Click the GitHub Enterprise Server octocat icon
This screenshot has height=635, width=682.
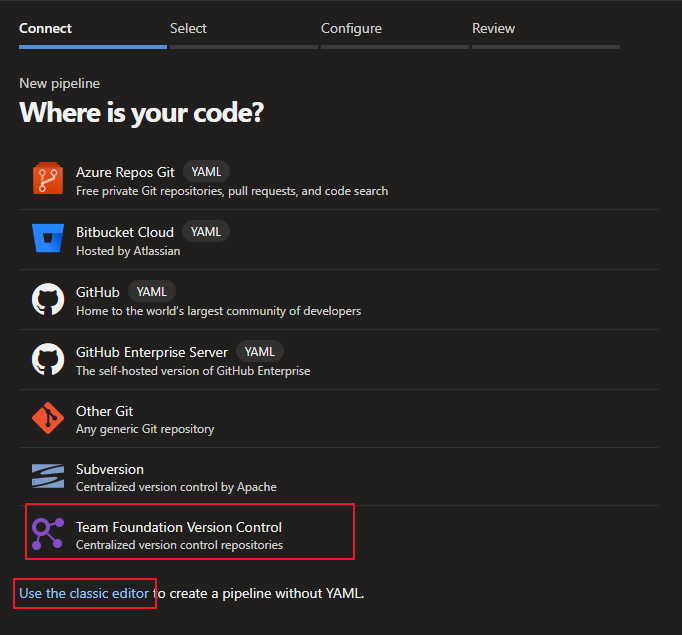coord(48,359)
